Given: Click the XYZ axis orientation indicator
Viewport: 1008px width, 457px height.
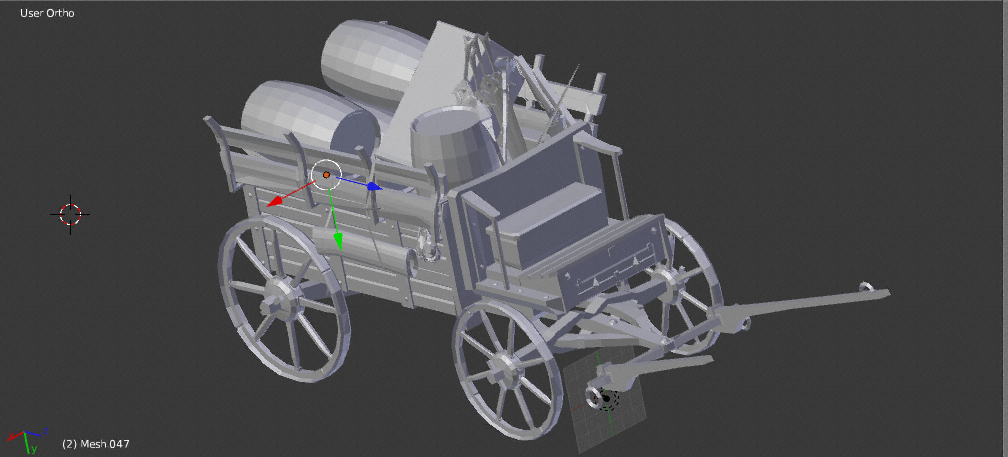Looking at the screenshot, I should (25, 438).
